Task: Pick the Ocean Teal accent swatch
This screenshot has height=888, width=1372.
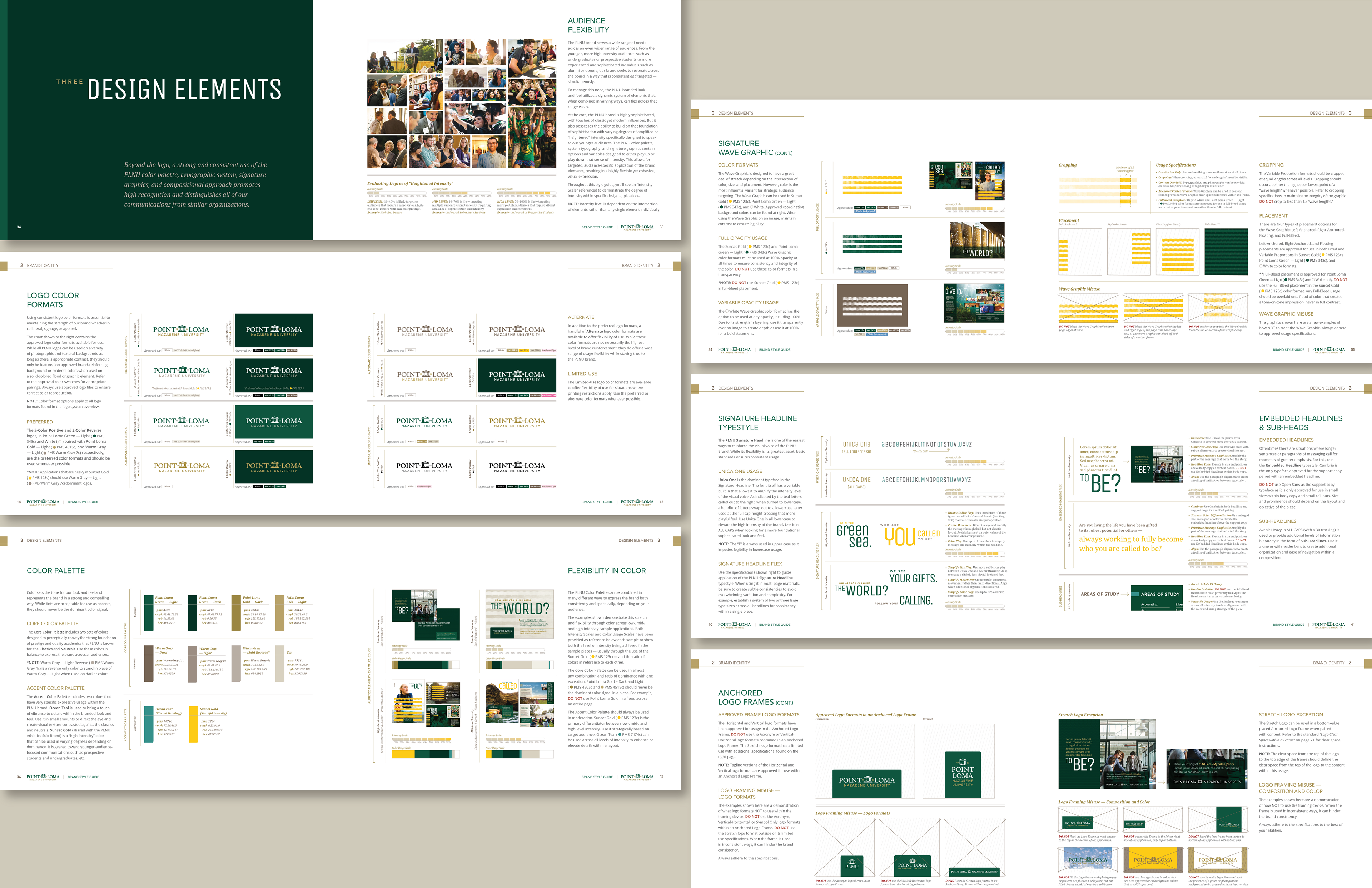Action: pos(149,724)
